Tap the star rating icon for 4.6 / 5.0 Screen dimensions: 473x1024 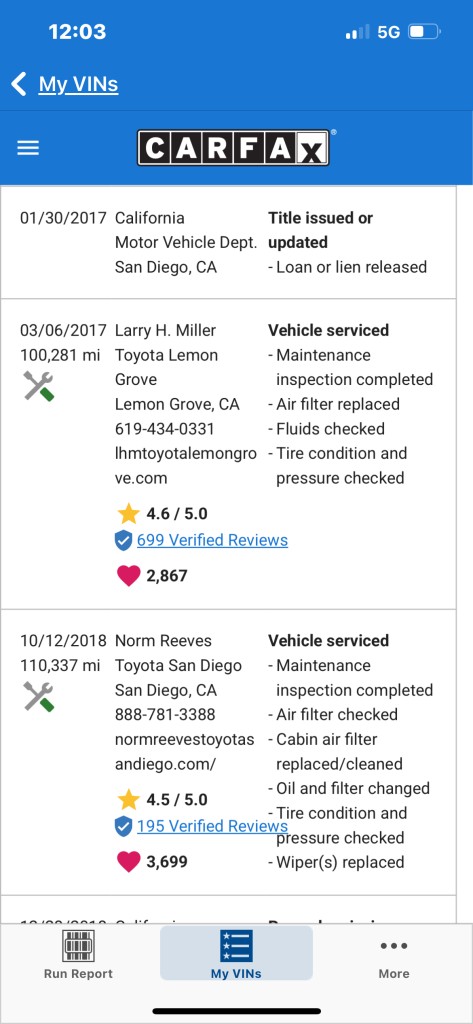[x=129, y=513]
